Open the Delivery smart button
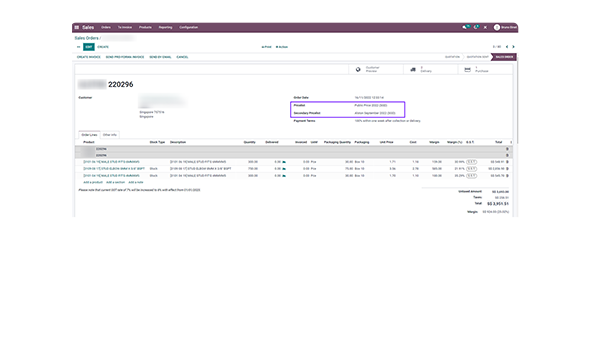This screenshot has width=590, height=360. pos(430,70)
